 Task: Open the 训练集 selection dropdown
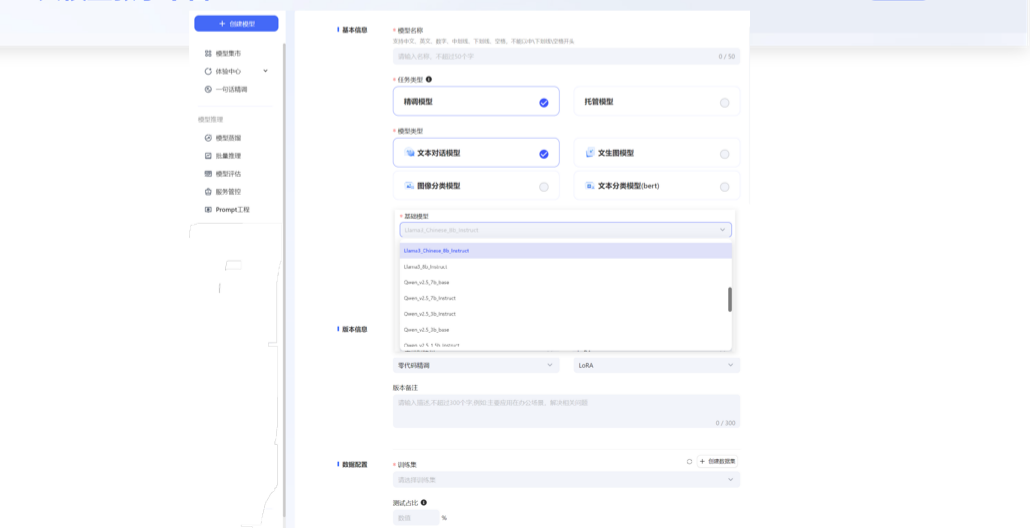[x=566, y=479]
